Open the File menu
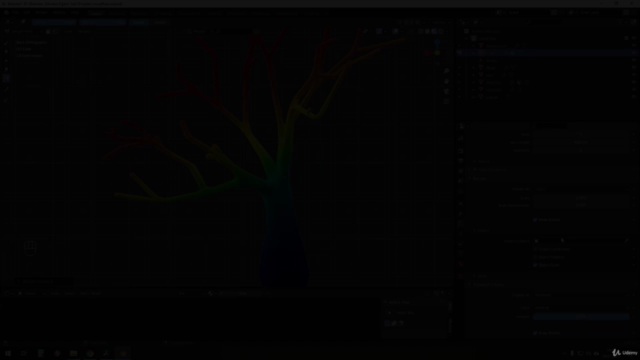640x360 pixels. 15,13
